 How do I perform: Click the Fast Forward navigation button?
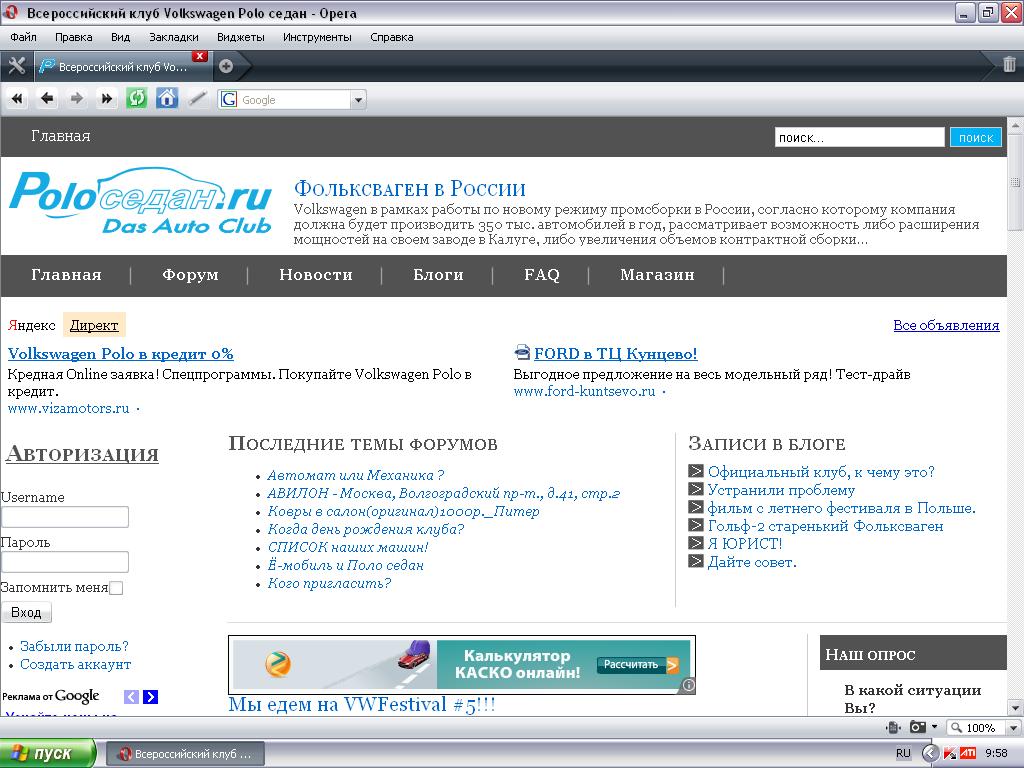[x=107, y=98]
